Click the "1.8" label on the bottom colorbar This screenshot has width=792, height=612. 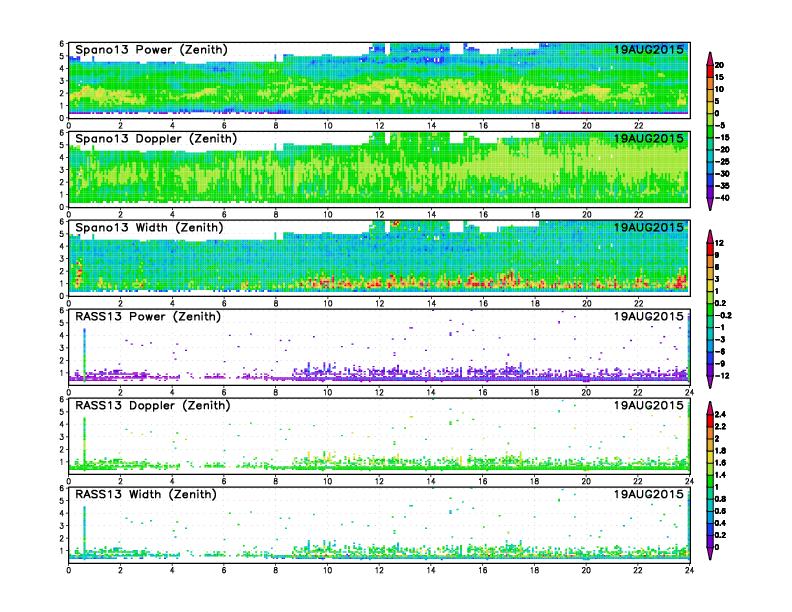click(721, 451)
